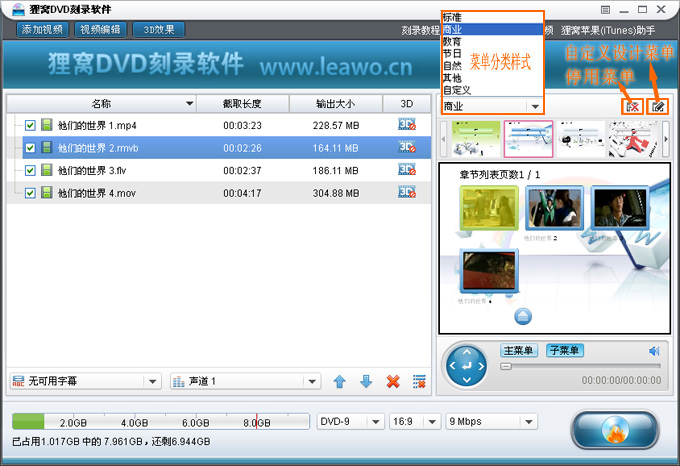The width and height of the screenshot is (680, 466).
Task: Open the title bar options menu icon
Action: click(605, 10)
